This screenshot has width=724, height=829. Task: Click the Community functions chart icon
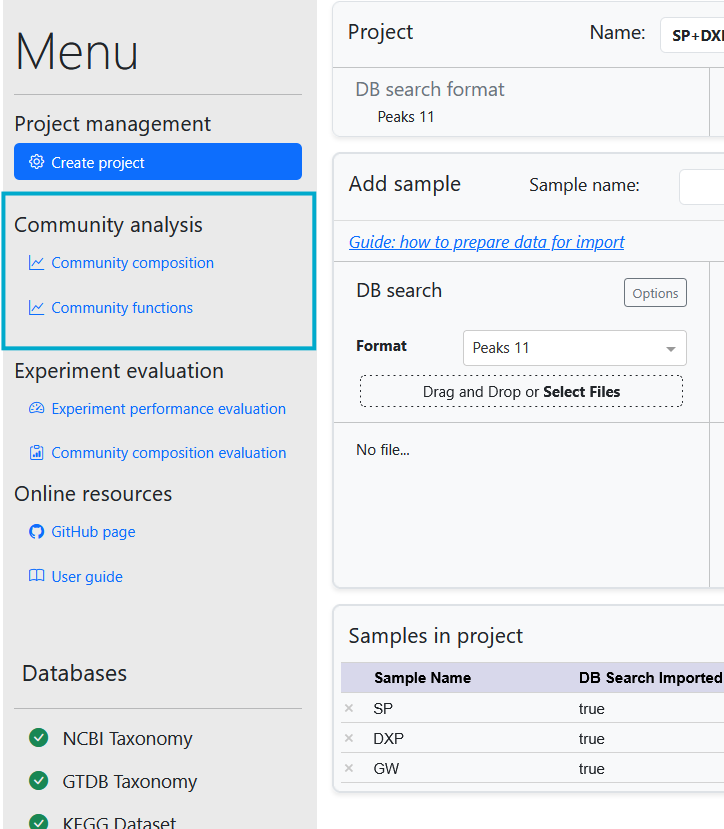tap(37, 308)
